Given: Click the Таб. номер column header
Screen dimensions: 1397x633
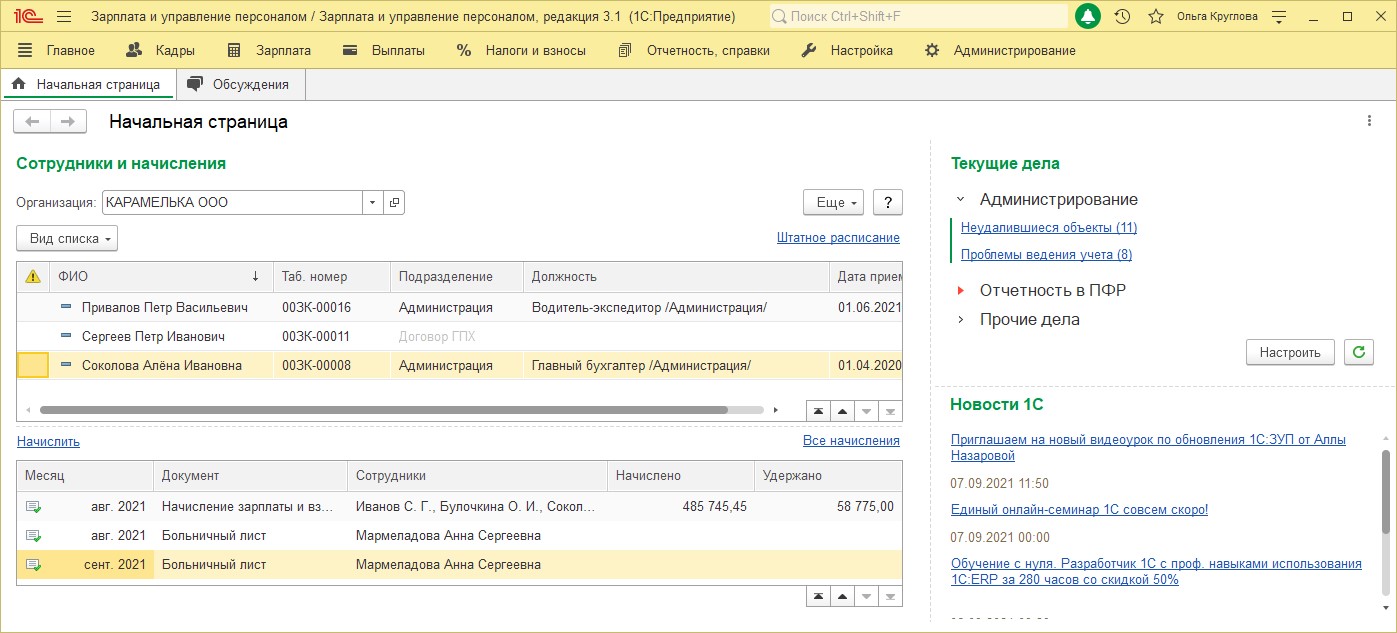Looking at the screenshot, I should point(331,276).
